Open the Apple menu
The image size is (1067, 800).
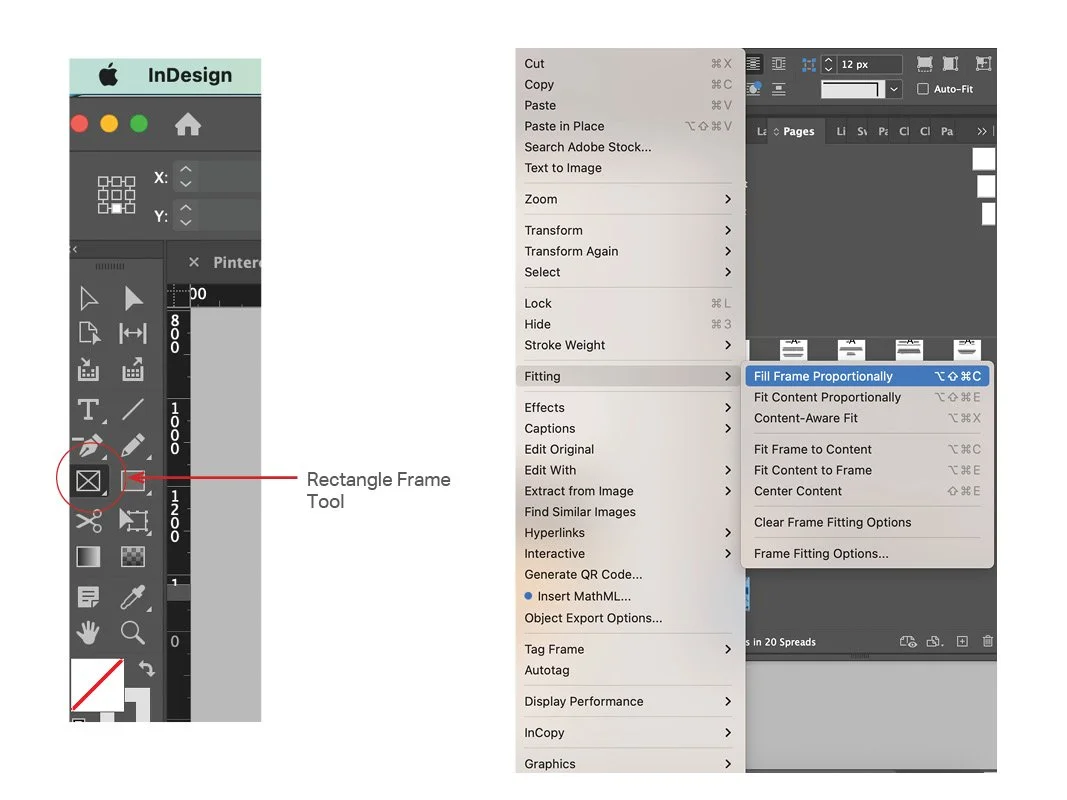click(109, 75)
